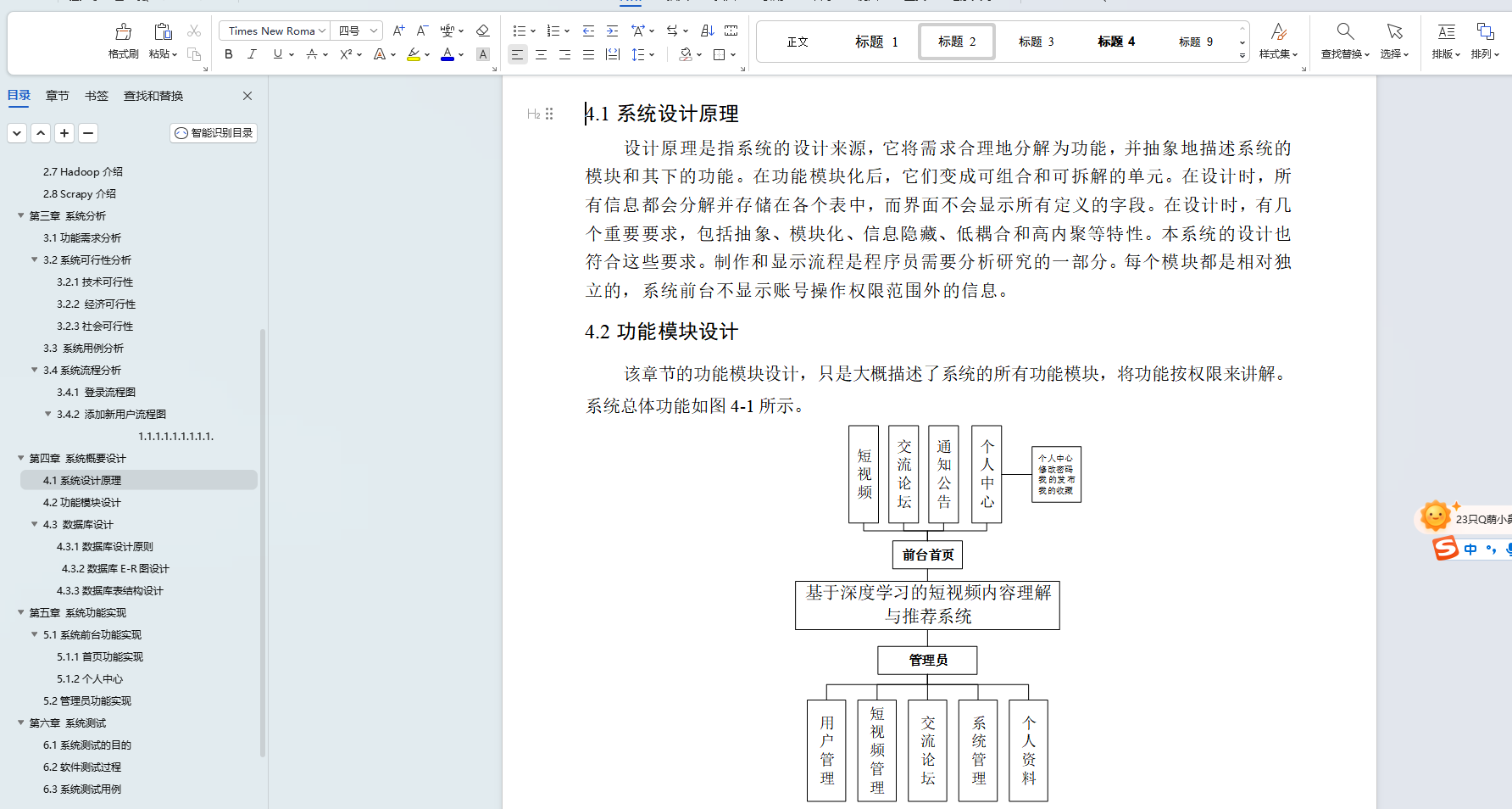Open font color dropdown arrow
Viewport: 1512px width, 809px height.
click(461, 54)
